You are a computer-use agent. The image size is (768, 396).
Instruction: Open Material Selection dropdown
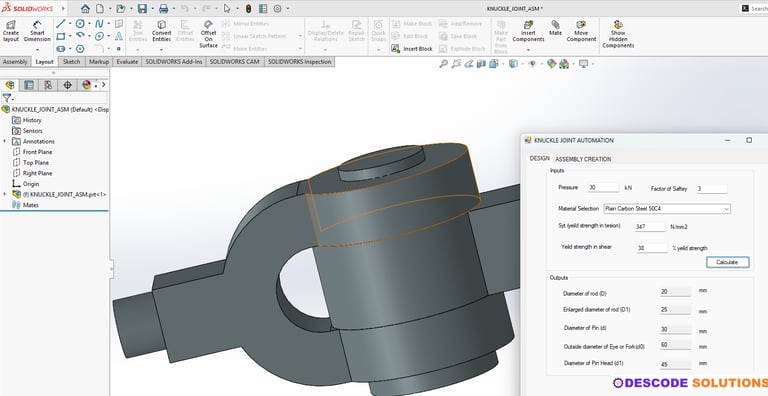point(667,209)
